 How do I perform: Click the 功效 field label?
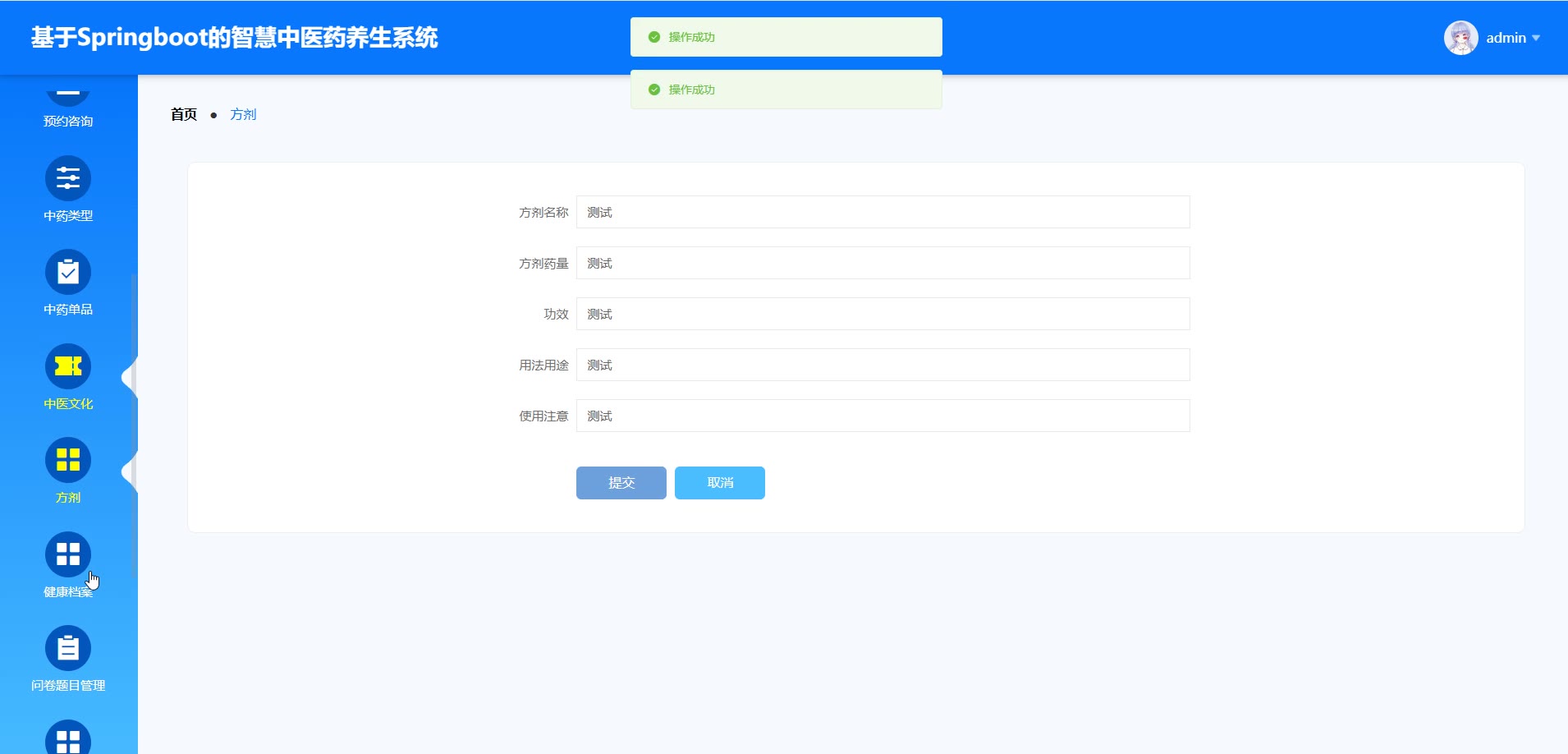point(556,315)
